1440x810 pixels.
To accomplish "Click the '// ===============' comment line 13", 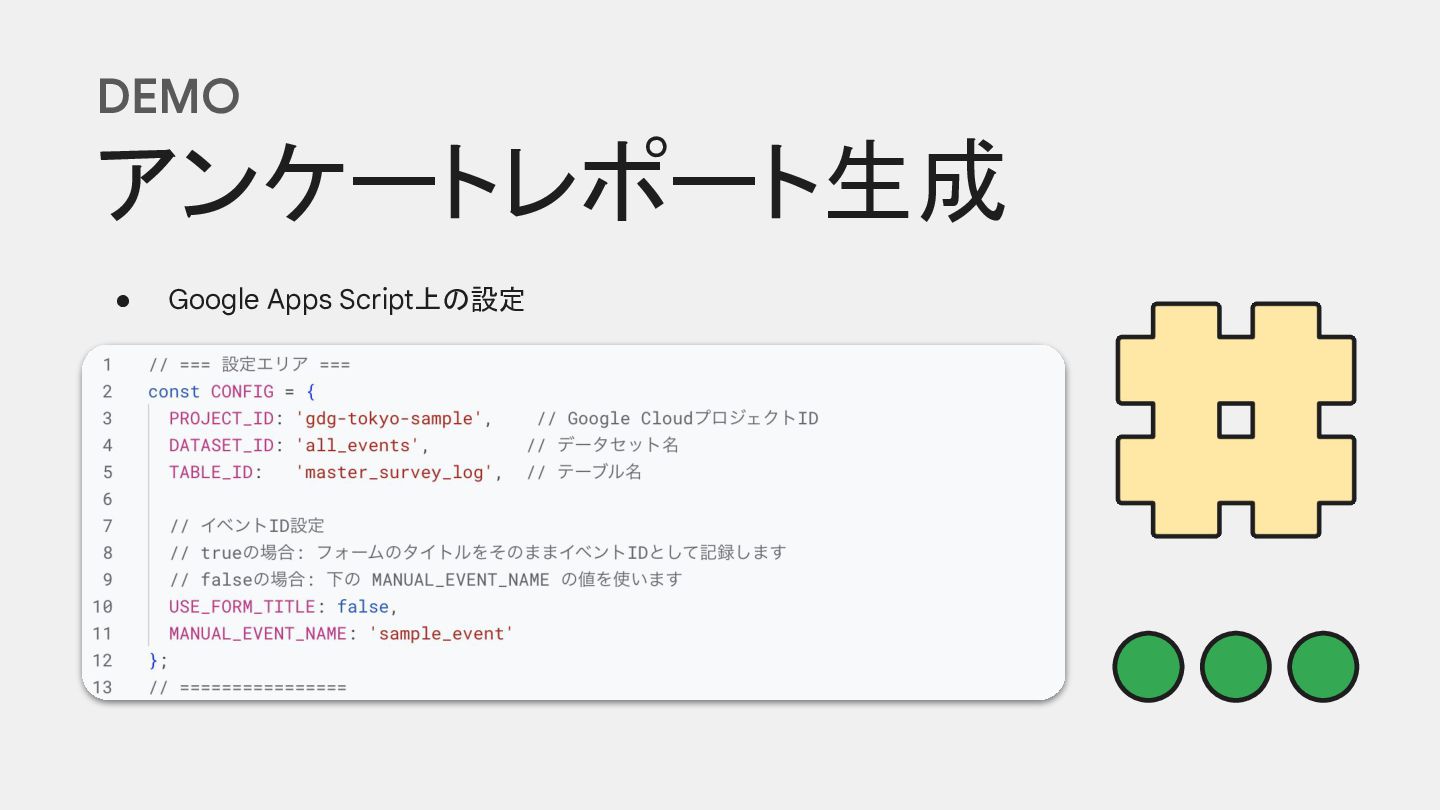I will 247,688.
